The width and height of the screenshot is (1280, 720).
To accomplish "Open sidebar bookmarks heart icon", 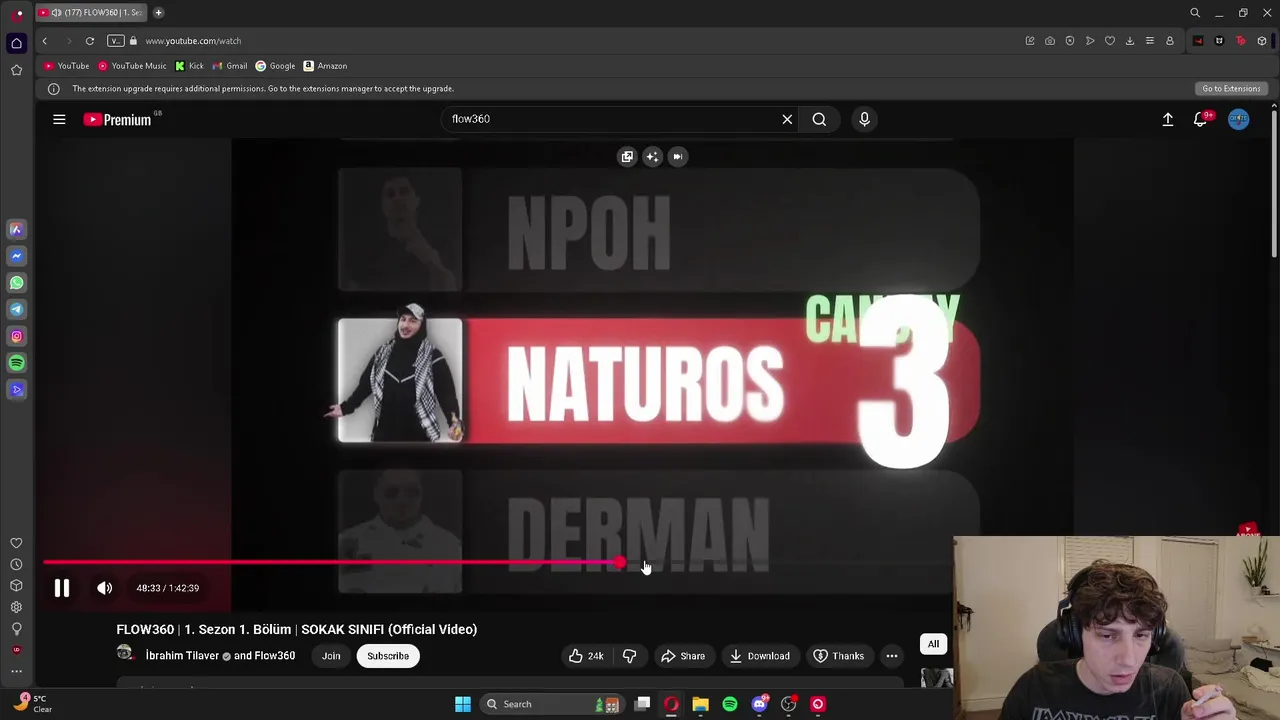I will coord(16,543).
